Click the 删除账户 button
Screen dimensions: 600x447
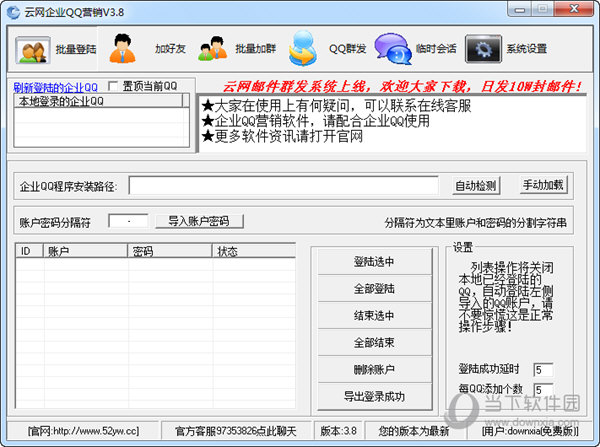point(374,369)
